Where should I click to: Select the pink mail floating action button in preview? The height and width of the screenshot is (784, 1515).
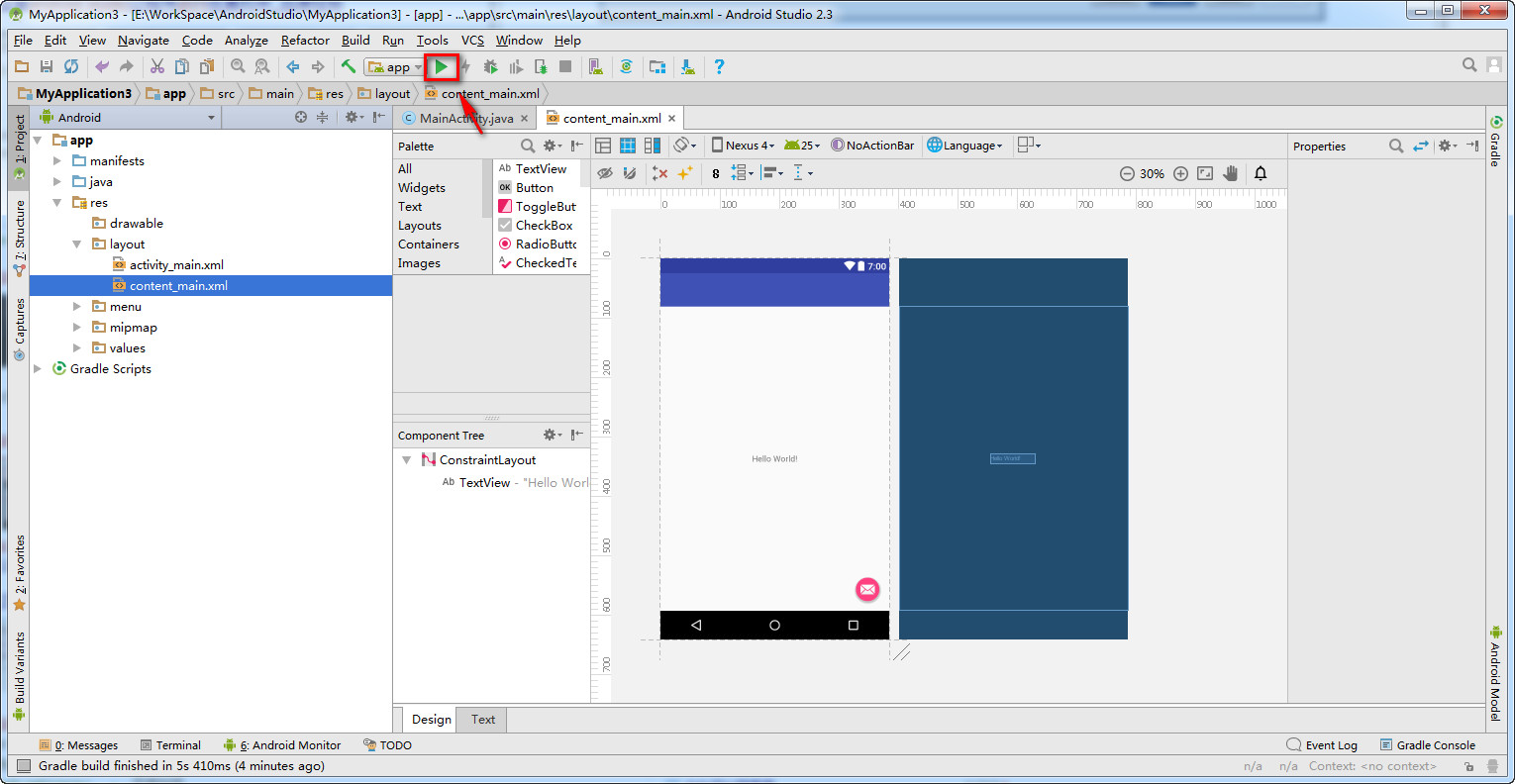[867, 589]
